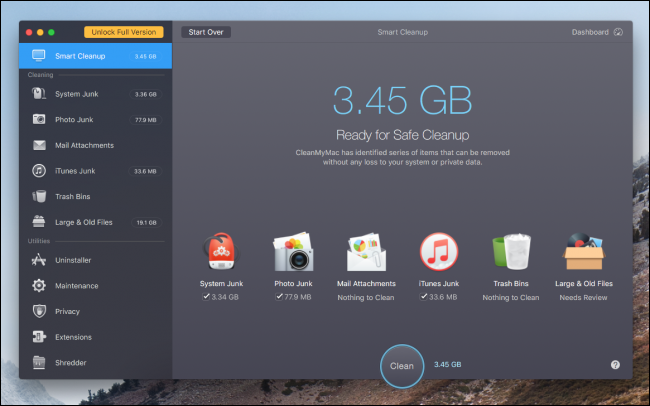The height and width of the screenshot is (406, 650).
Task: Open Privacy shield icon in sidebar
Action: [39, 311]
